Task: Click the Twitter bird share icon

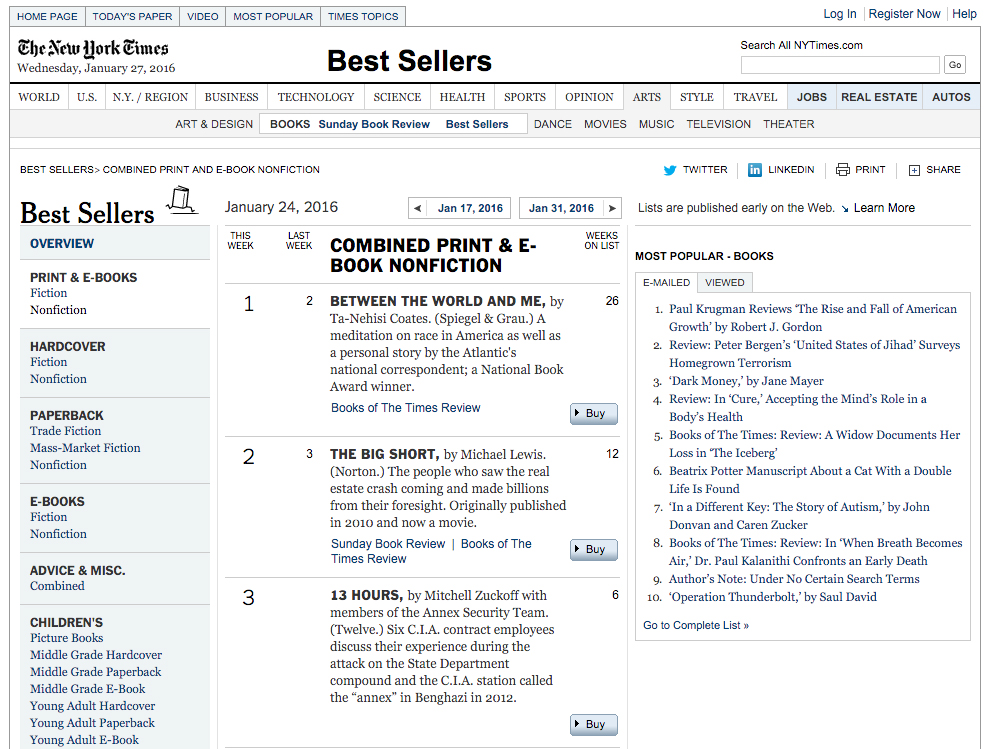Action: (x=670, y=170)
